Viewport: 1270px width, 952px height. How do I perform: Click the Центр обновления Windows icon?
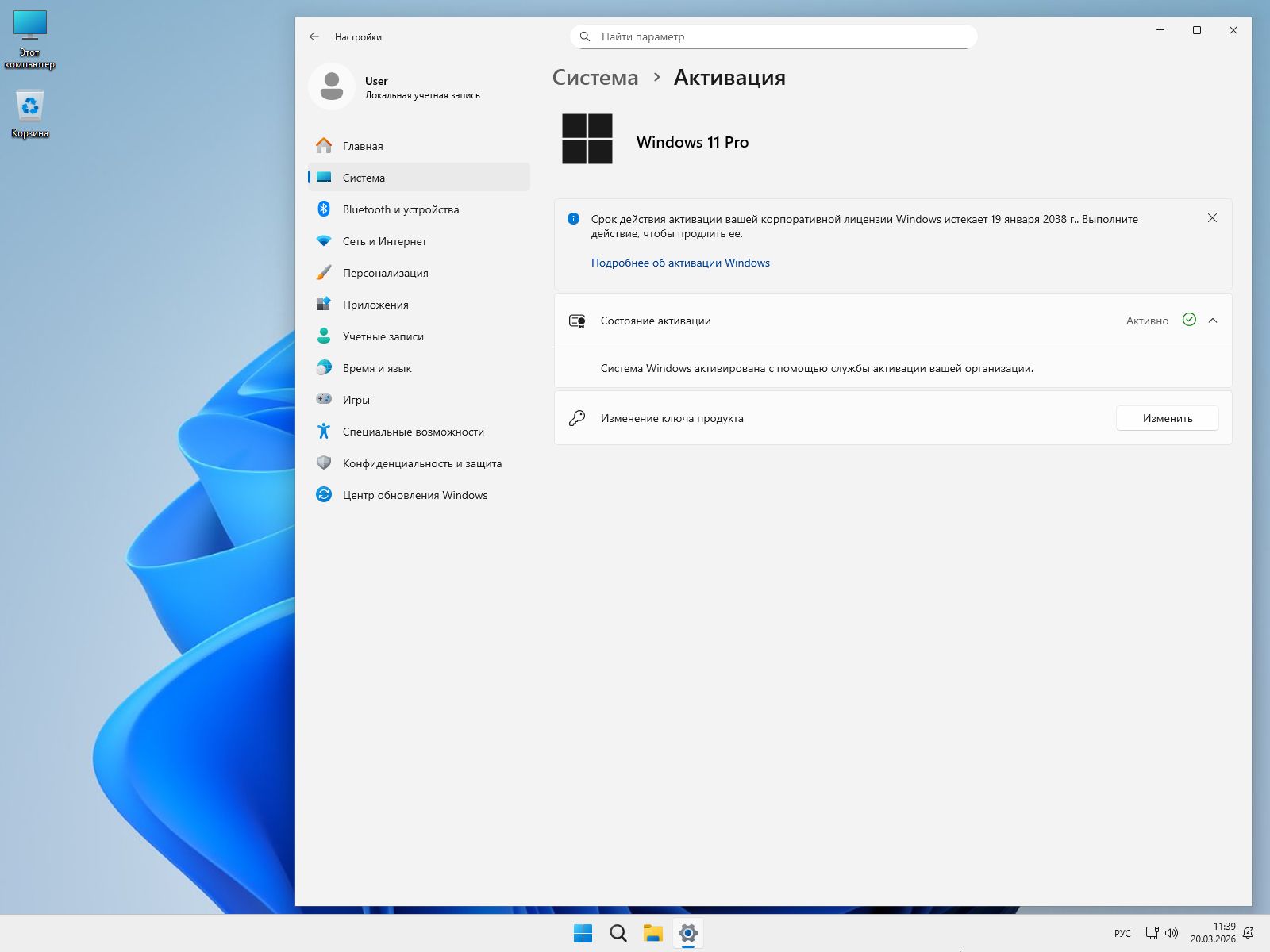pyautogui.click(x=324, y=495)
